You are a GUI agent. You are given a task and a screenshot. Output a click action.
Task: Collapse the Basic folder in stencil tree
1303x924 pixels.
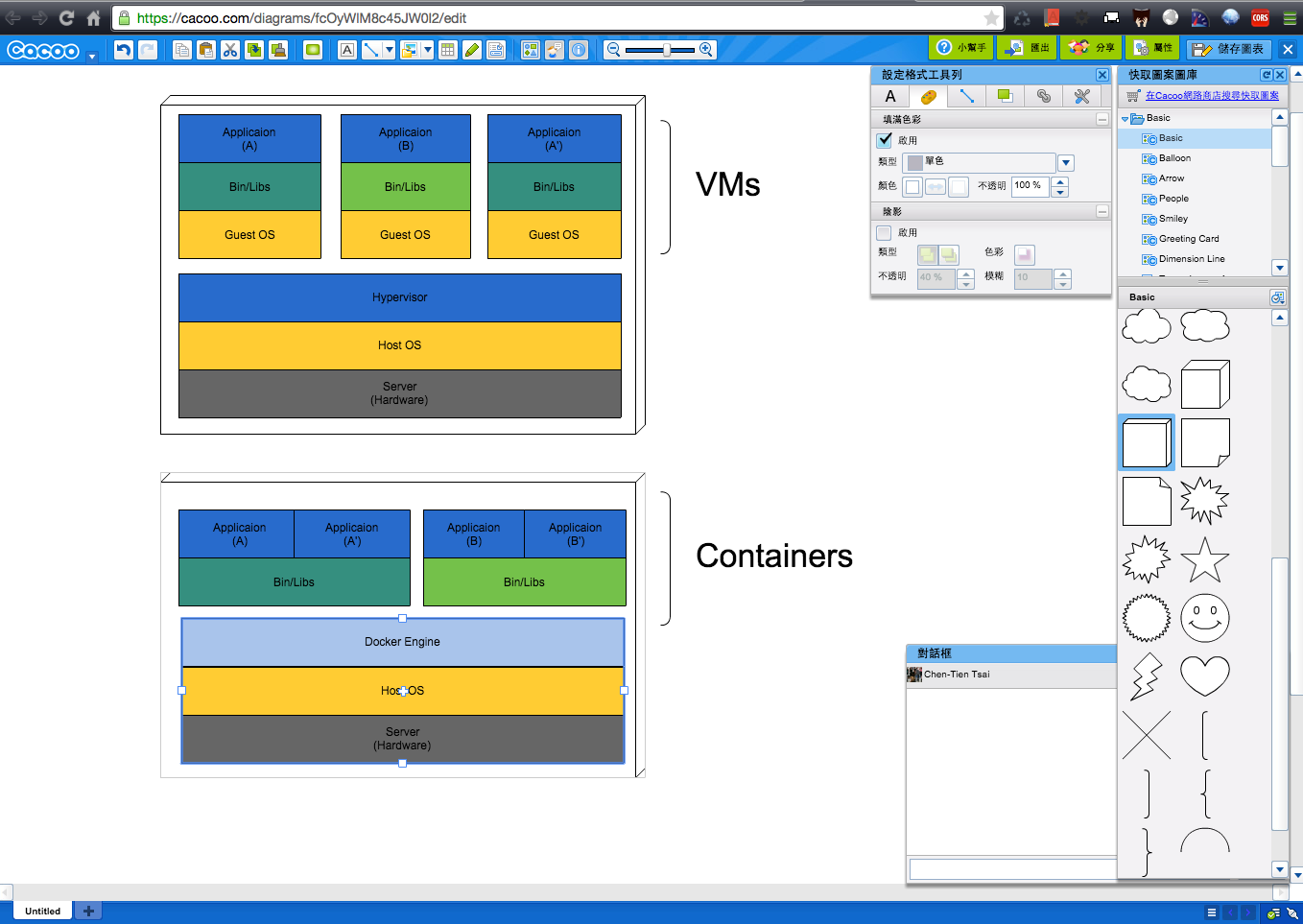tap(1125, 119)
